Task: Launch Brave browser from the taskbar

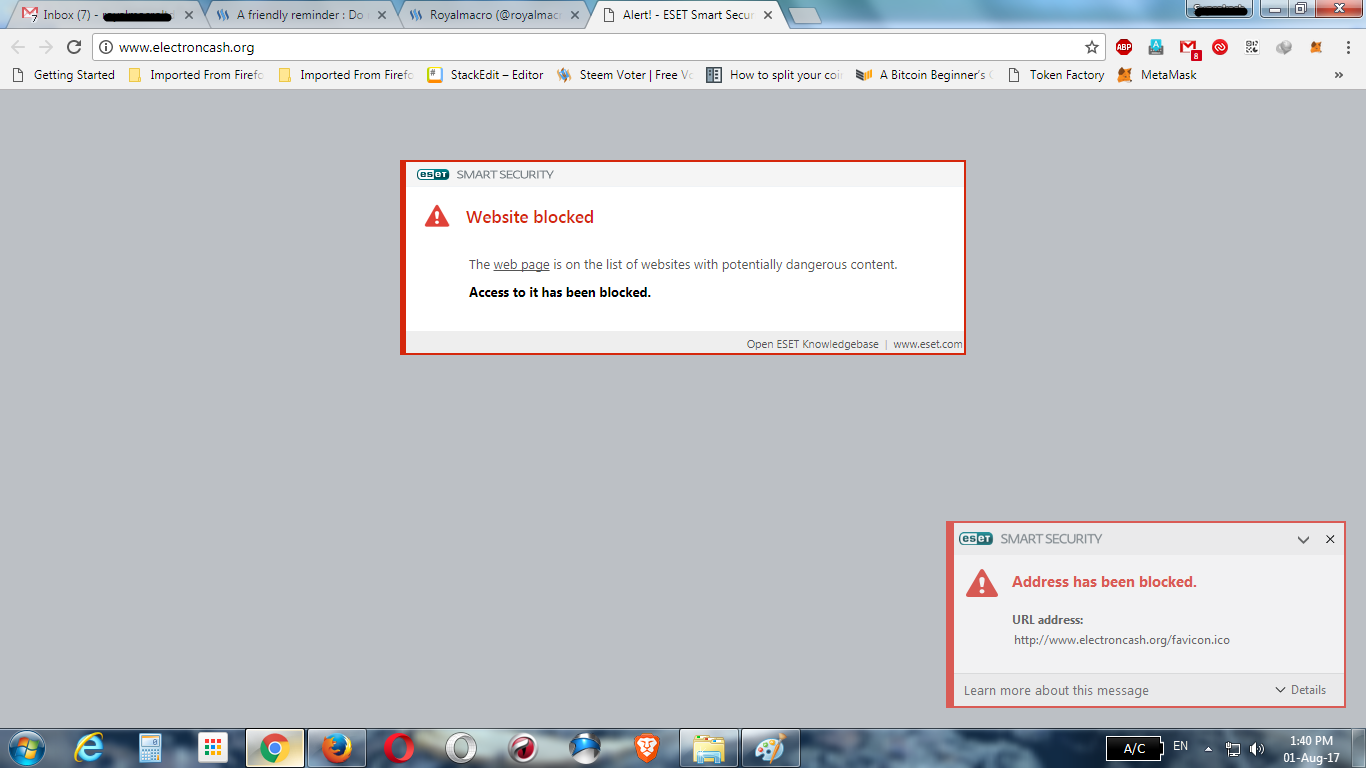Action: [647, 748]
